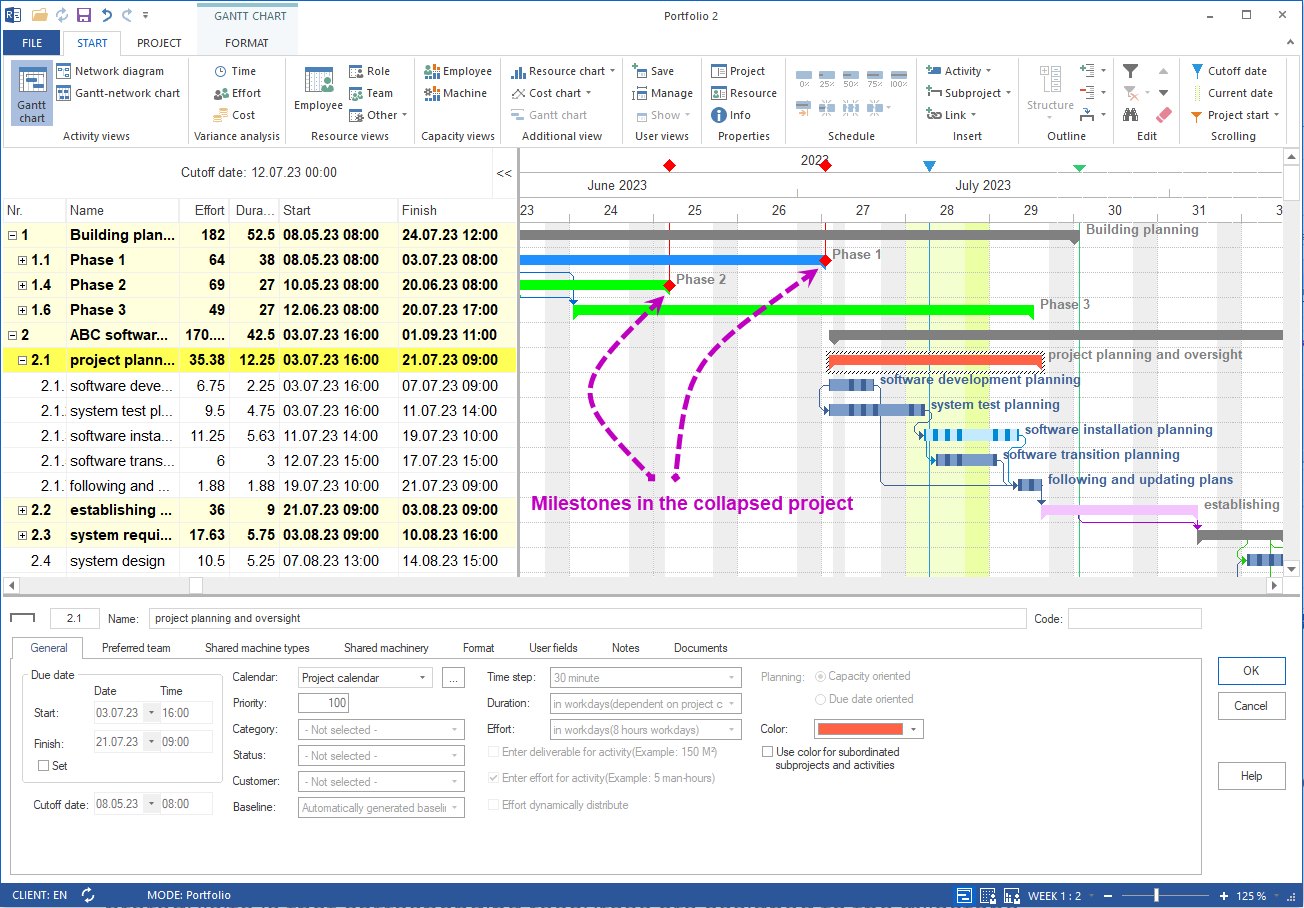Click the Help button
The height and width of the screenshot is (908, 1304).
tap(1251, 776)
